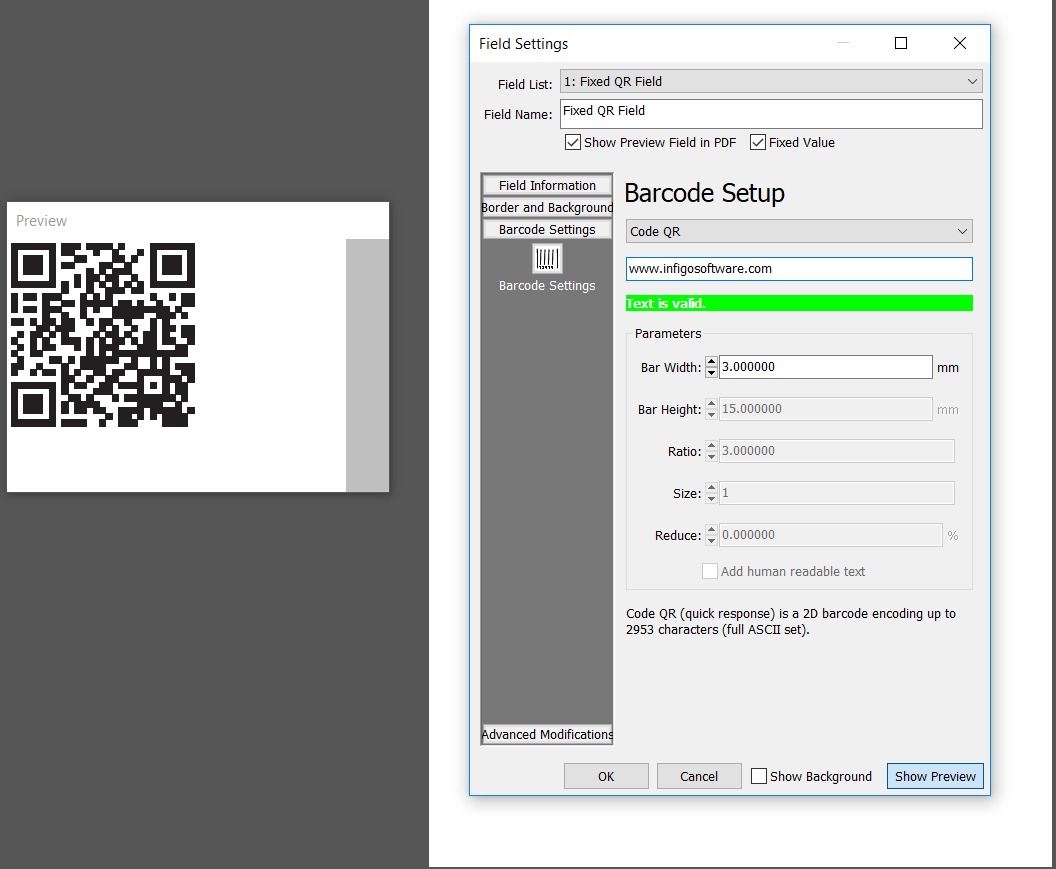Viewport: 1056px width, 869px height.
Task: Open the Field List dropdown
Action: [770, 81]
